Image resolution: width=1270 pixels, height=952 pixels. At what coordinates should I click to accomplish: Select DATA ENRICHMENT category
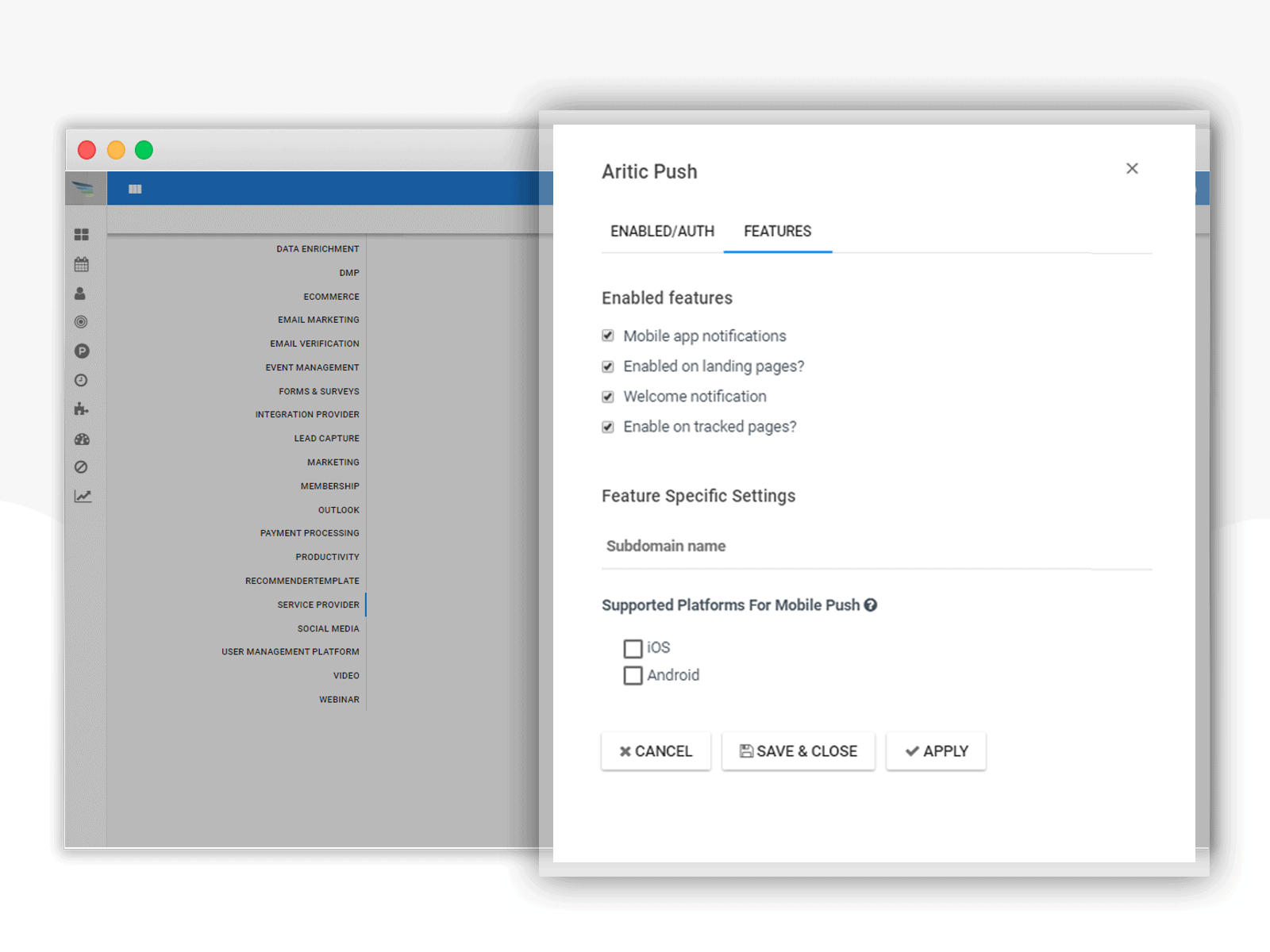(317, 249)
